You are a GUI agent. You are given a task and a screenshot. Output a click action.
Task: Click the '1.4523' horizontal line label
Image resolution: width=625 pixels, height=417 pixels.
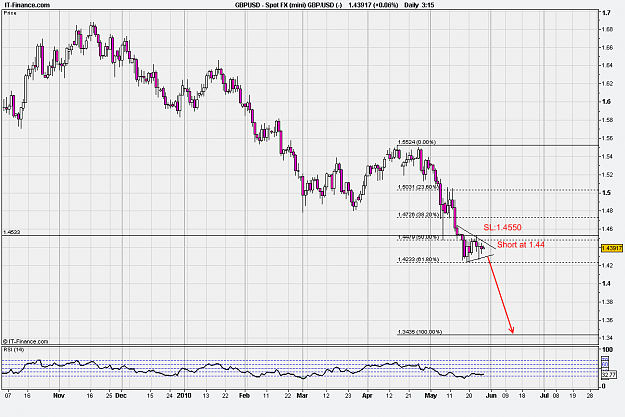pos(12,232)
